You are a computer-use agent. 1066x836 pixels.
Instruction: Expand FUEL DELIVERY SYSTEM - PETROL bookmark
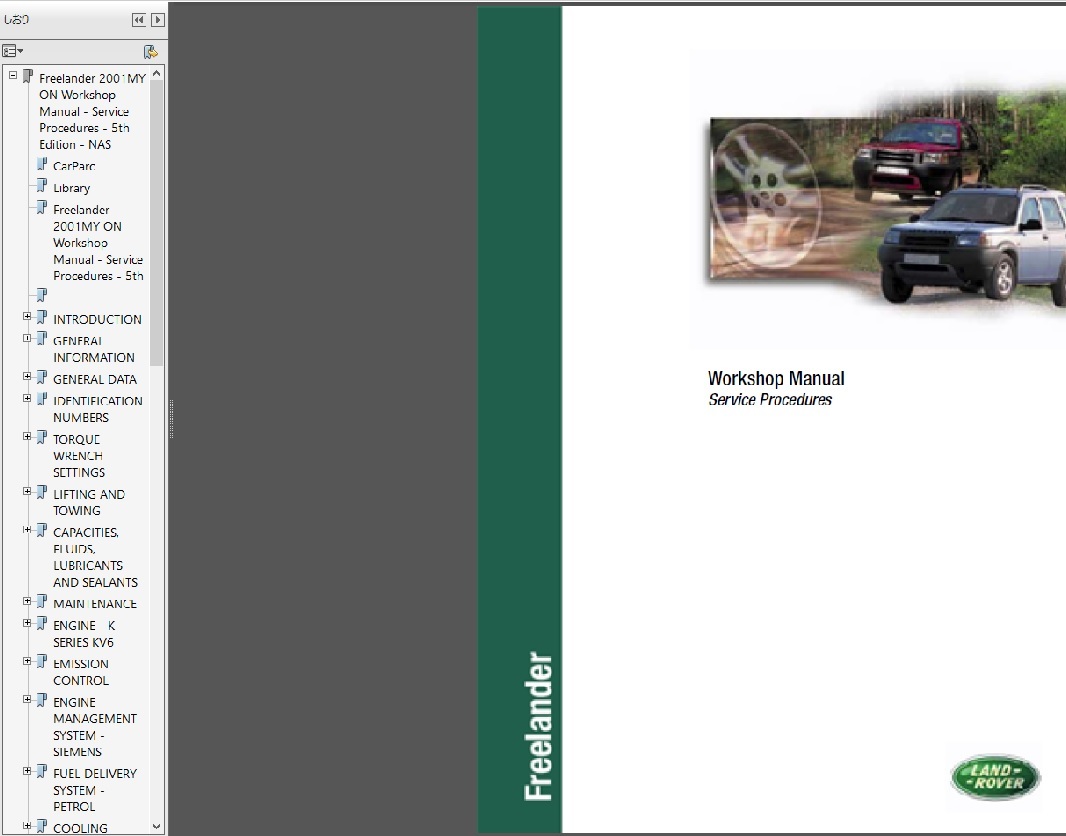(x=27, y=771)
